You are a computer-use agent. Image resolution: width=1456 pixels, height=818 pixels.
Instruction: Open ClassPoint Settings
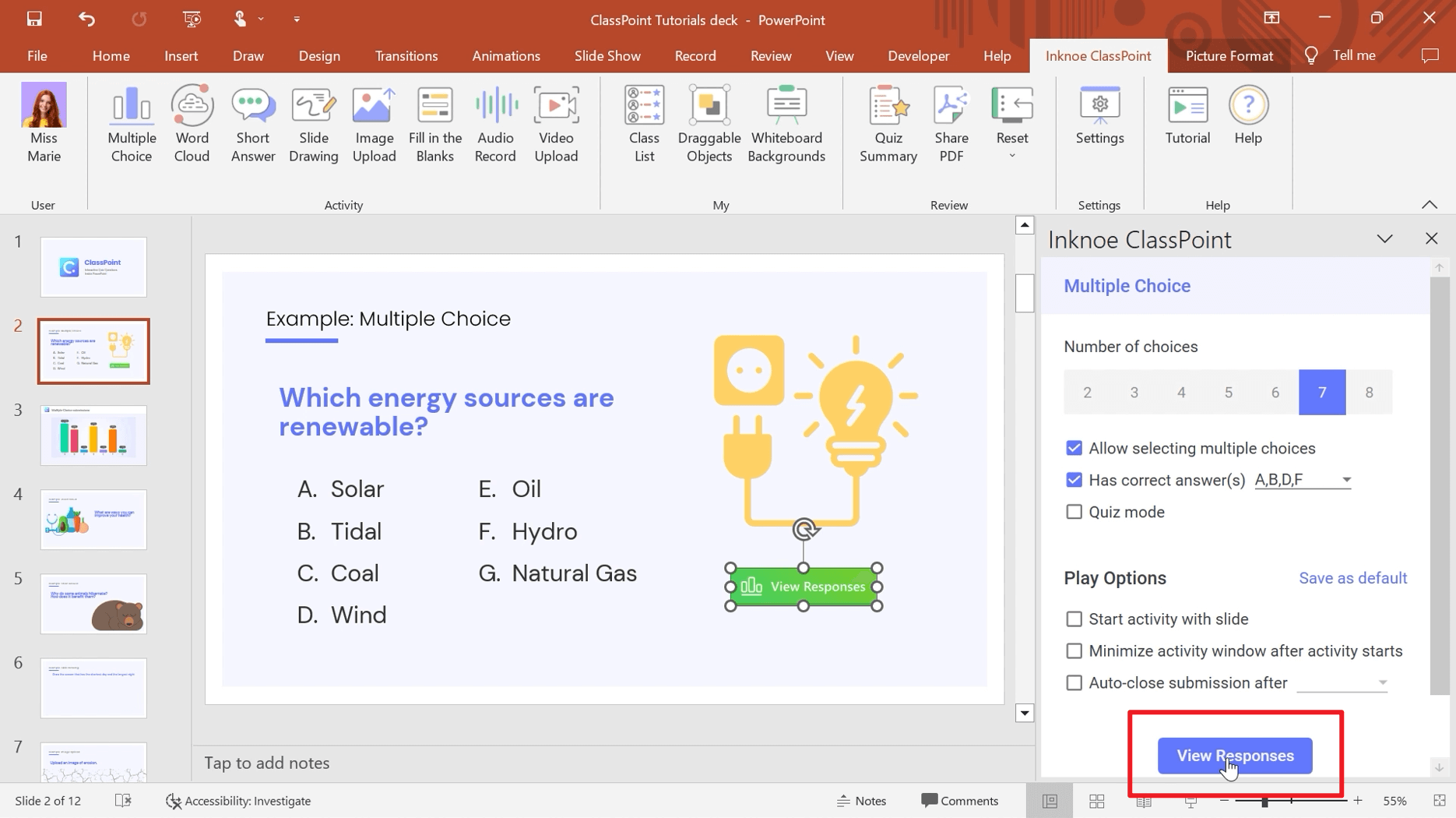point(1099,115)
